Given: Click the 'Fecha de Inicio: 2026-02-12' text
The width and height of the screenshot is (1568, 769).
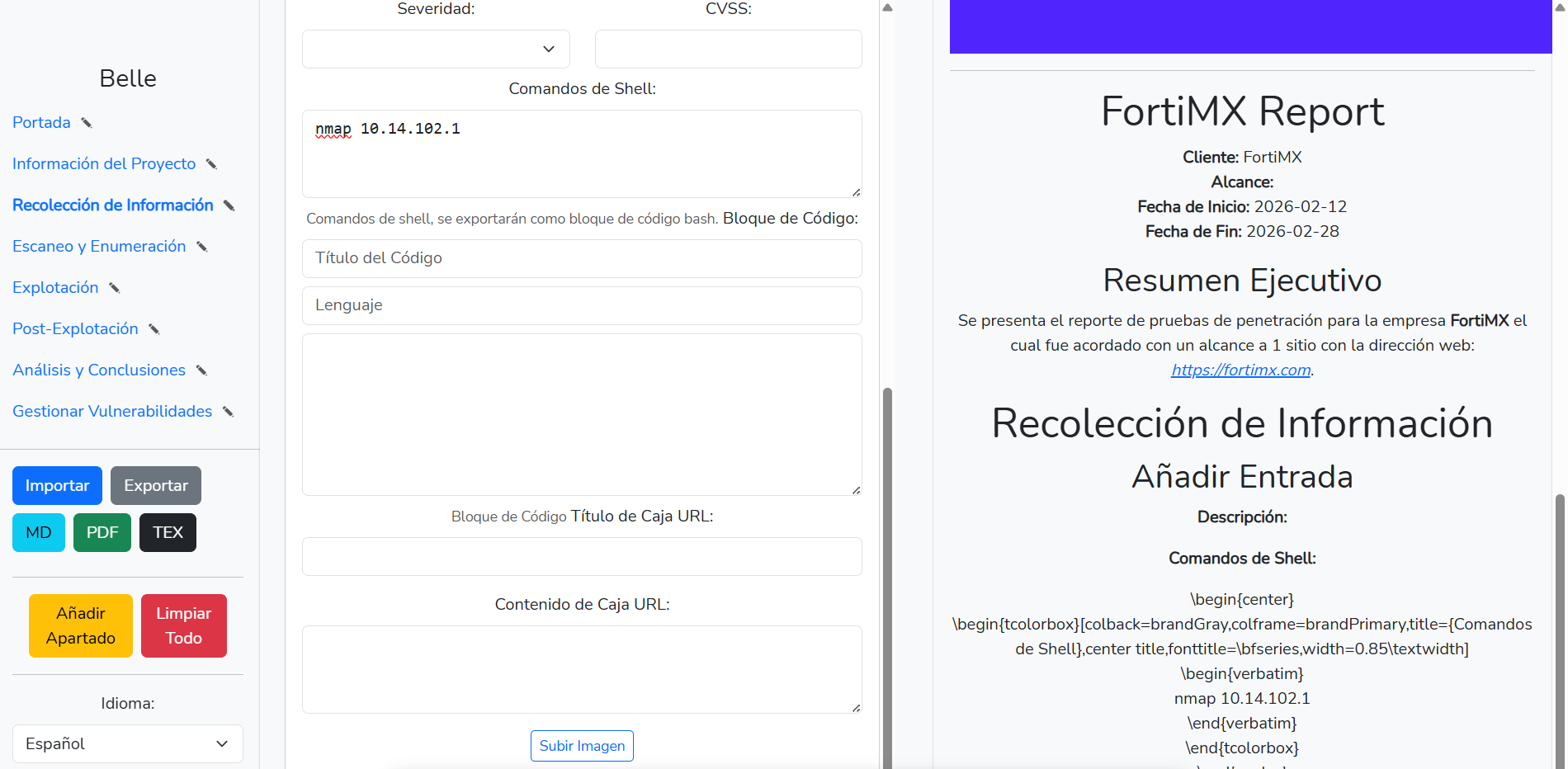Looking at the screenshot, I should click(x=1242, y=206).
